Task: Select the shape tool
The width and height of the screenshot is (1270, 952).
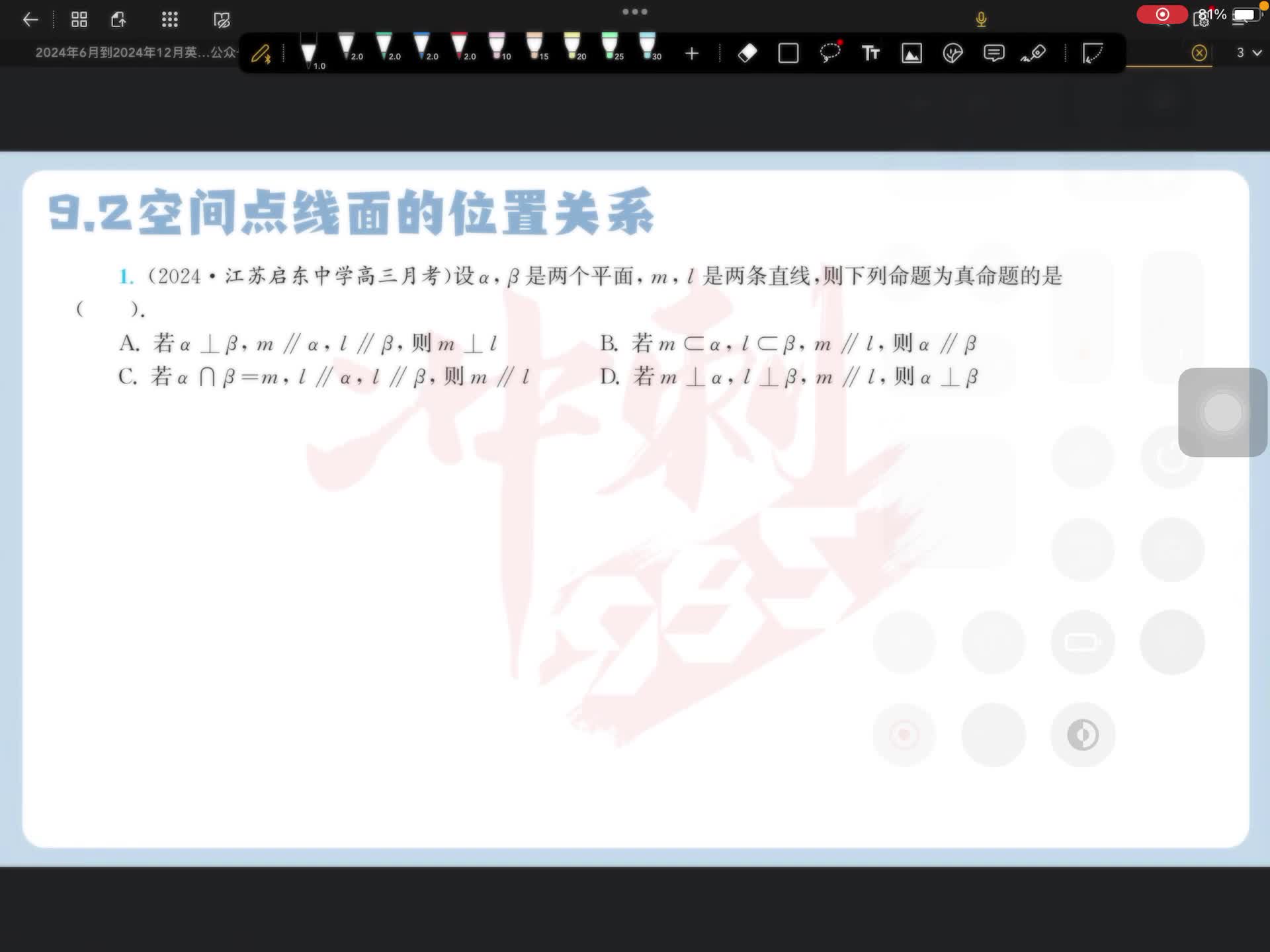Action: coord(788,53)
